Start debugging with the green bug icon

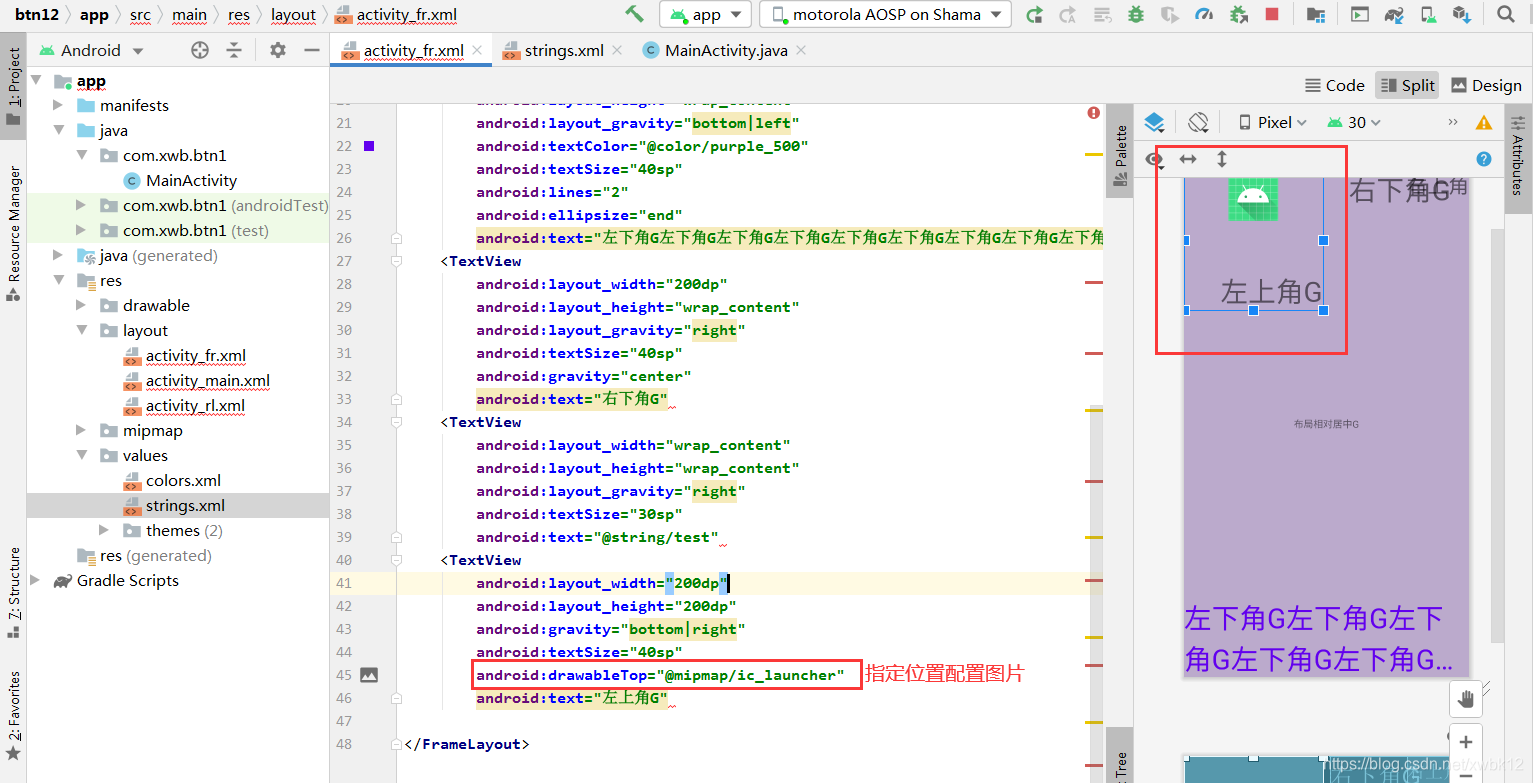pos(1136,14)
